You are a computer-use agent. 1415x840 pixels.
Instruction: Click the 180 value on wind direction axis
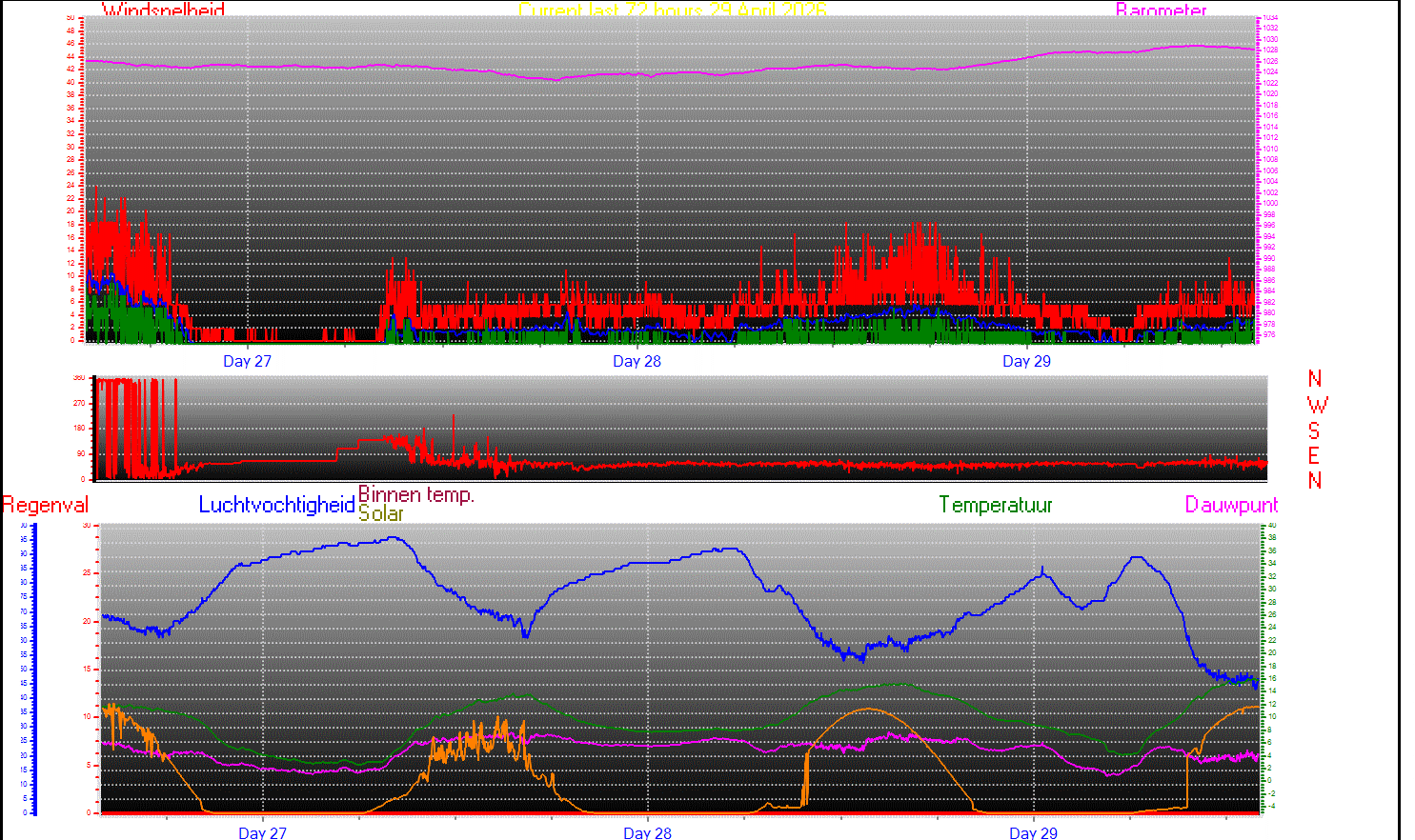tap(79, 429)
